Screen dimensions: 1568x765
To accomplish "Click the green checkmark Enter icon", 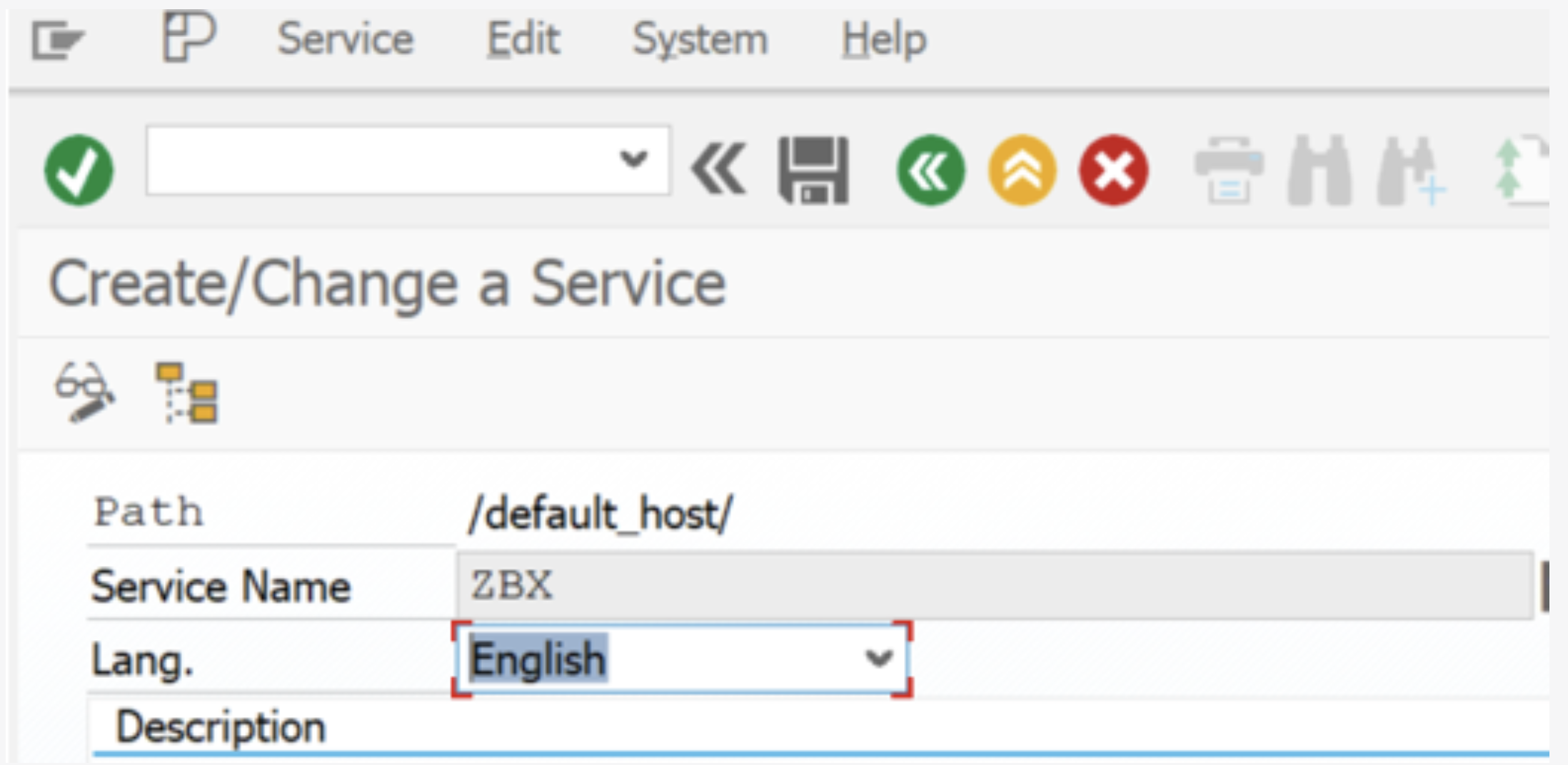I will 79,170.
